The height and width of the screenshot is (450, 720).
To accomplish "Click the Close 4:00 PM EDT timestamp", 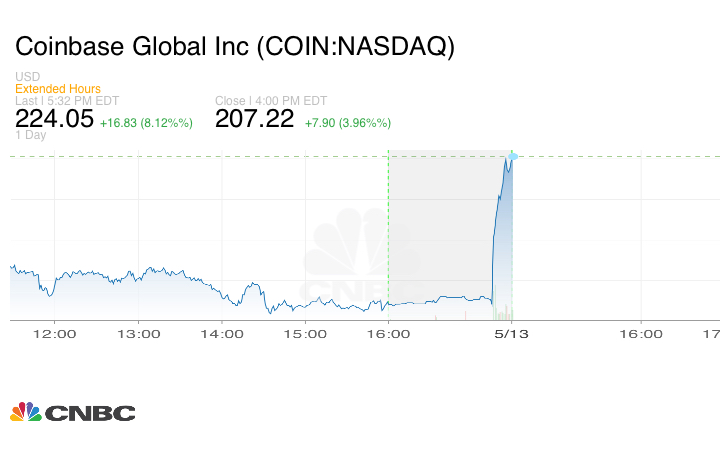I will (271, 100).
